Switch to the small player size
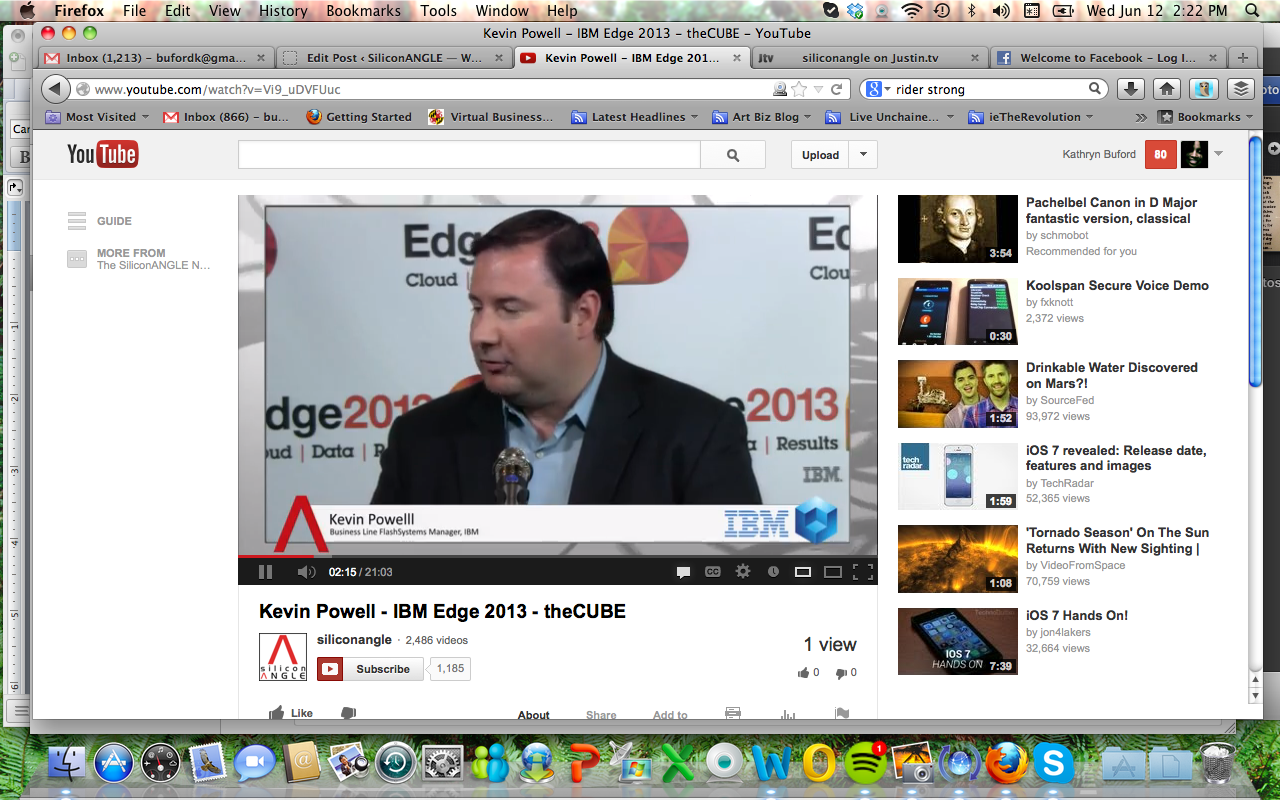1280x800 pixels. coord(802,572)
